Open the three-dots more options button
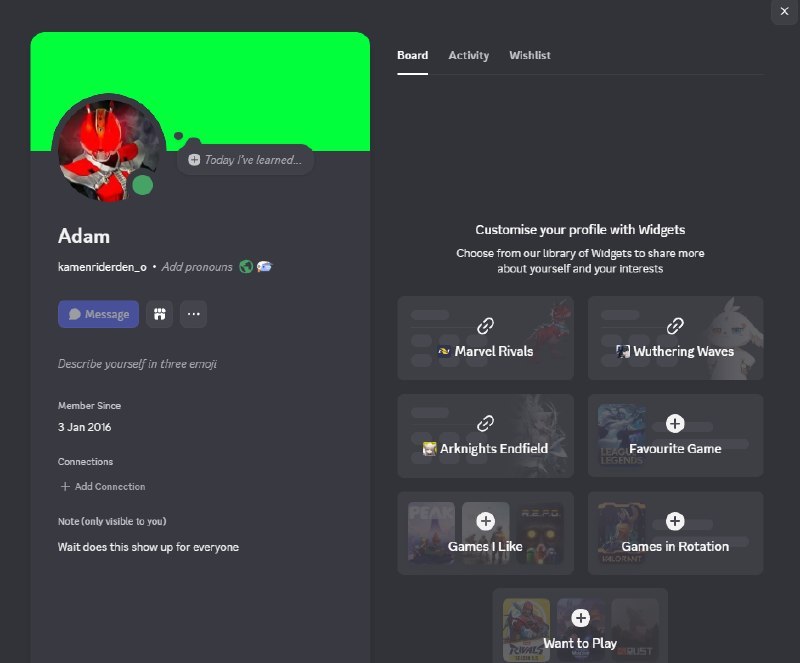Image resolution: width=800 pixels, height=663 pixels. coord(193,314)
